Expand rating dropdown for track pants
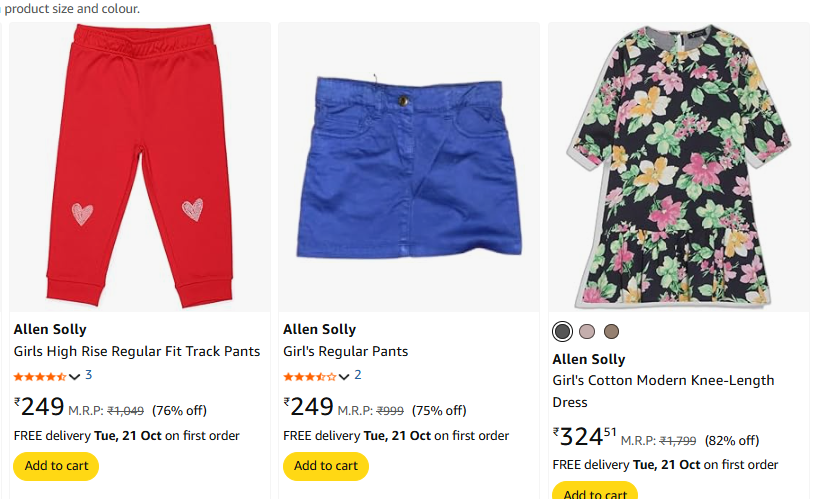Image resolution: width=823 pixels, height=499 pixels. point(75,377)
